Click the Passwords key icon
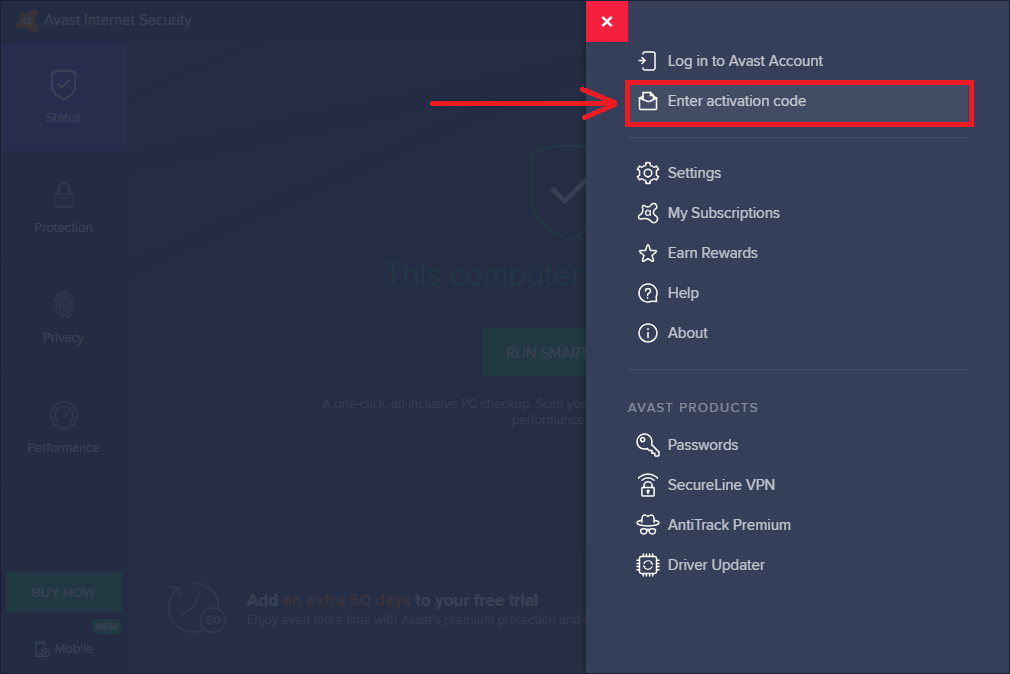 point(648,445)
